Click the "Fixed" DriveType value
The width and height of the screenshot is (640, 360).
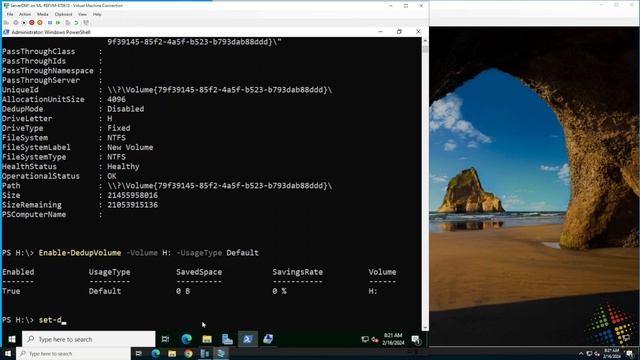[119, 128]
